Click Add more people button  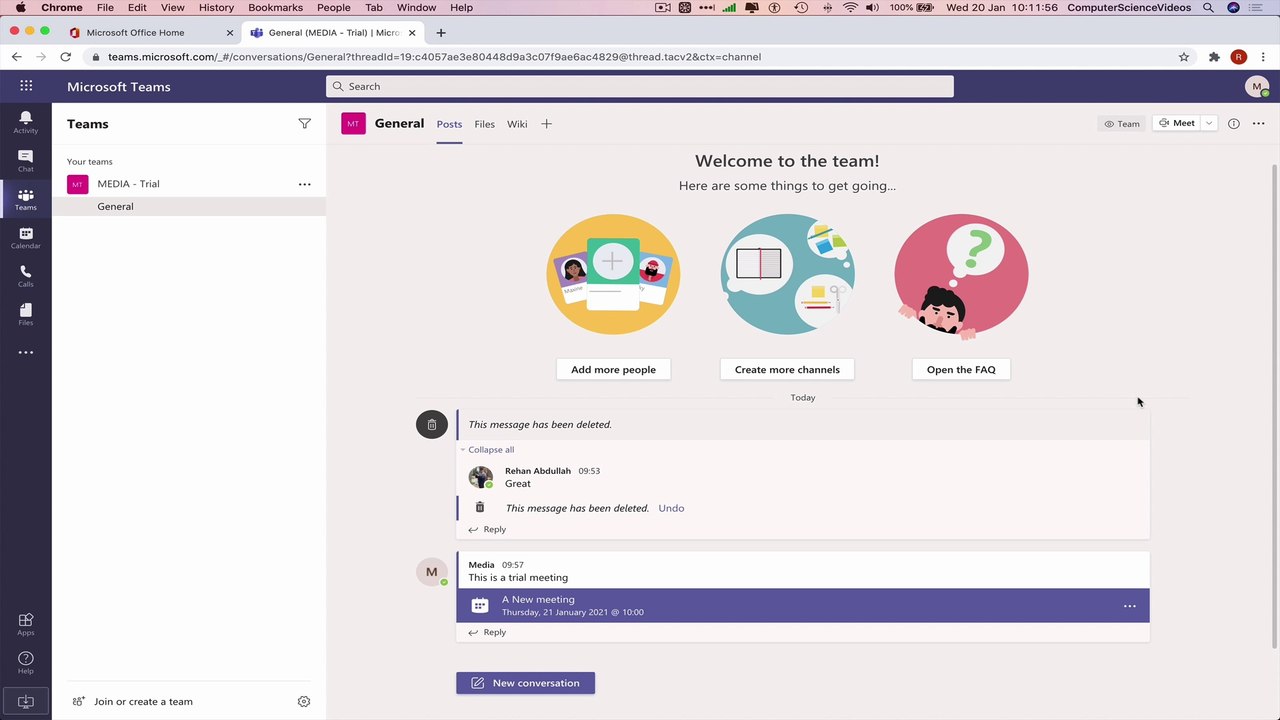tap(613, 370)
